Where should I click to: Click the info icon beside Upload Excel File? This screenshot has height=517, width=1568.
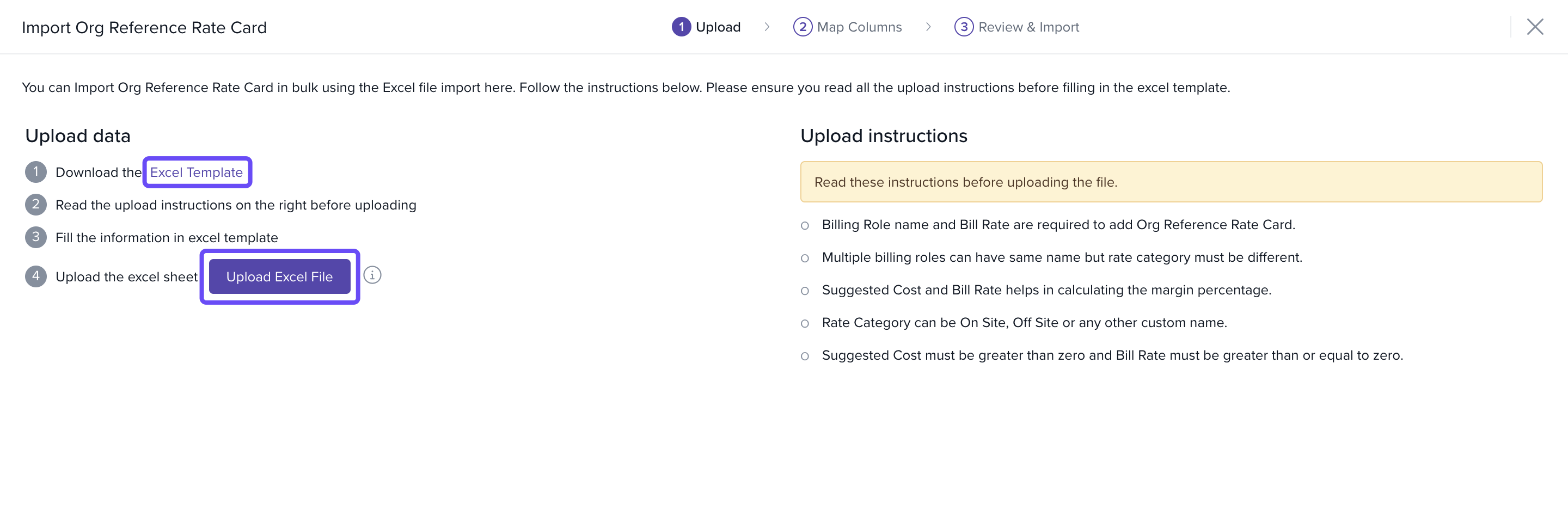tap(372, 275)
